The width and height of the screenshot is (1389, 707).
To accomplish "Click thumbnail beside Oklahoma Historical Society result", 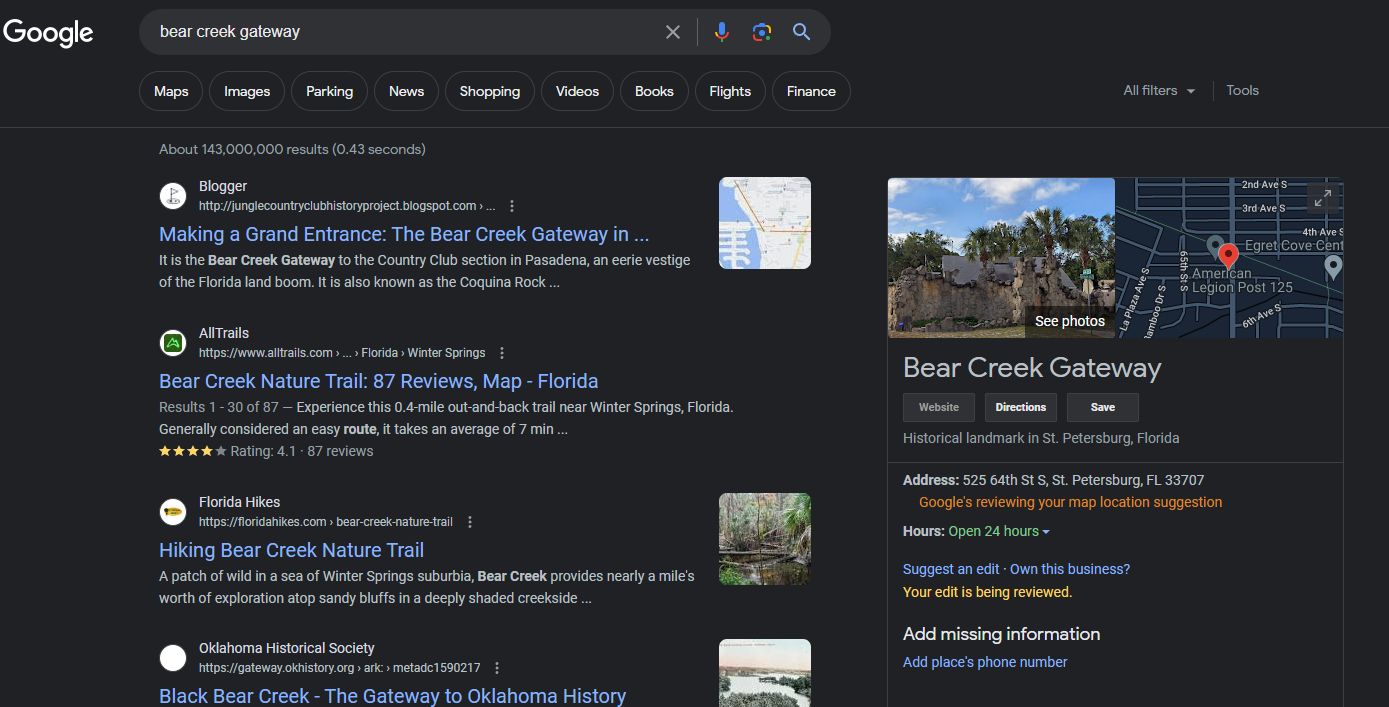I will [x=765, y=673].
